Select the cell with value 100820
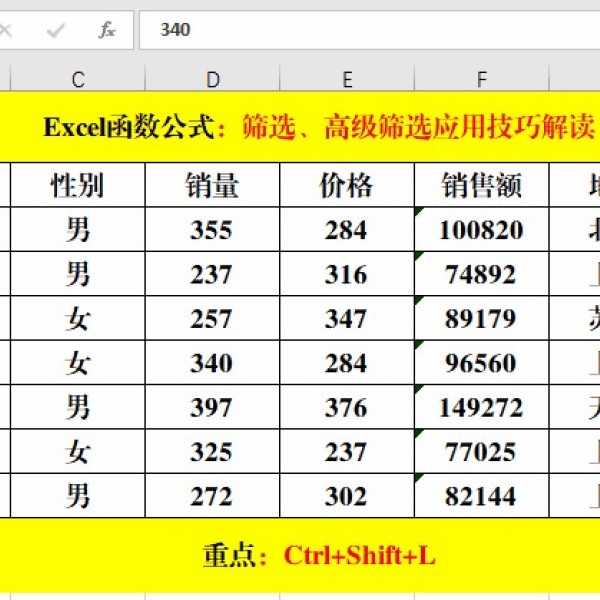The image size is (600, 600). (482, 230)
